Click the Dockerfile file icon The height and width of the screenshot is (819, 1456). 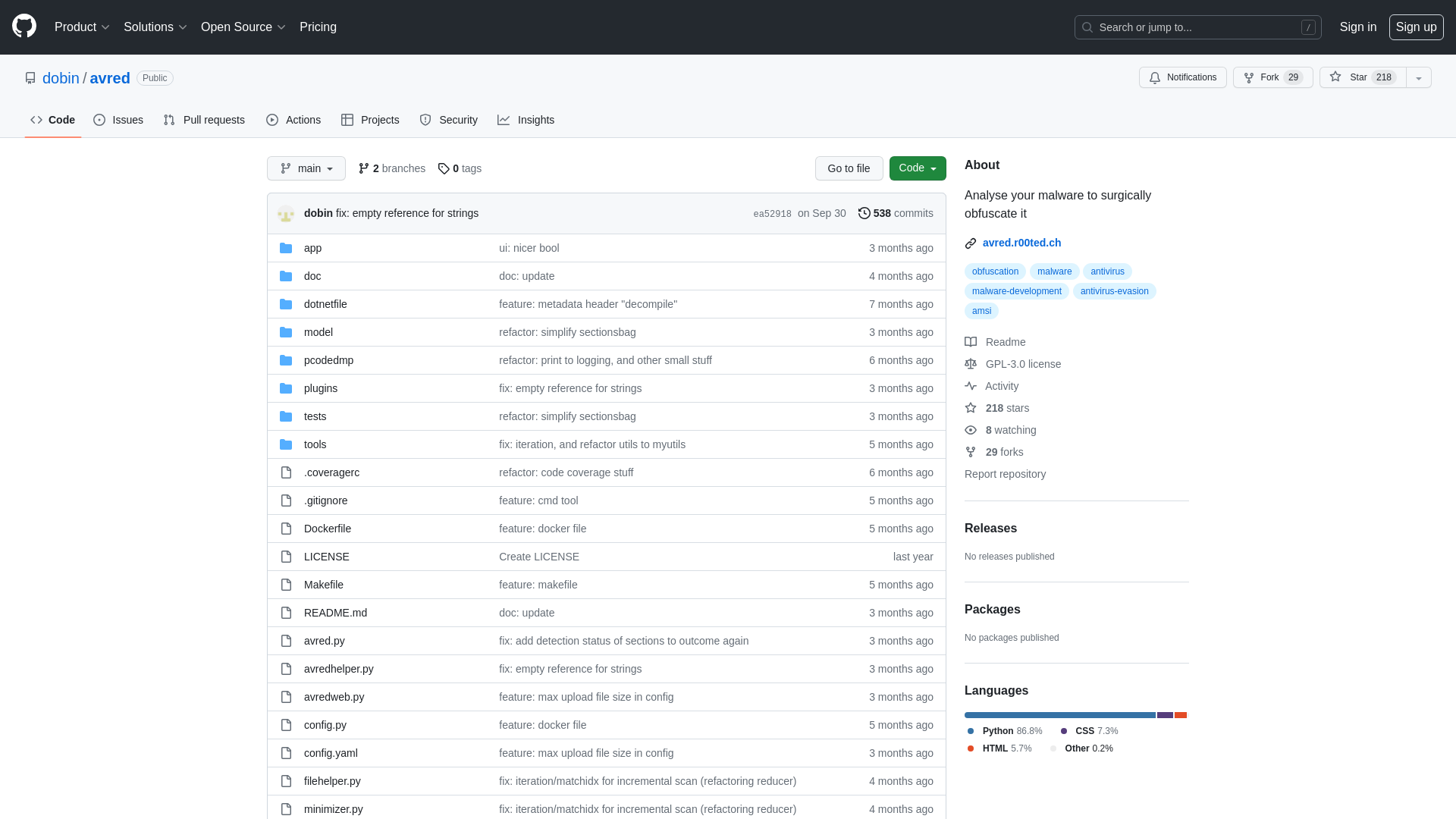(x=286, y=529)
